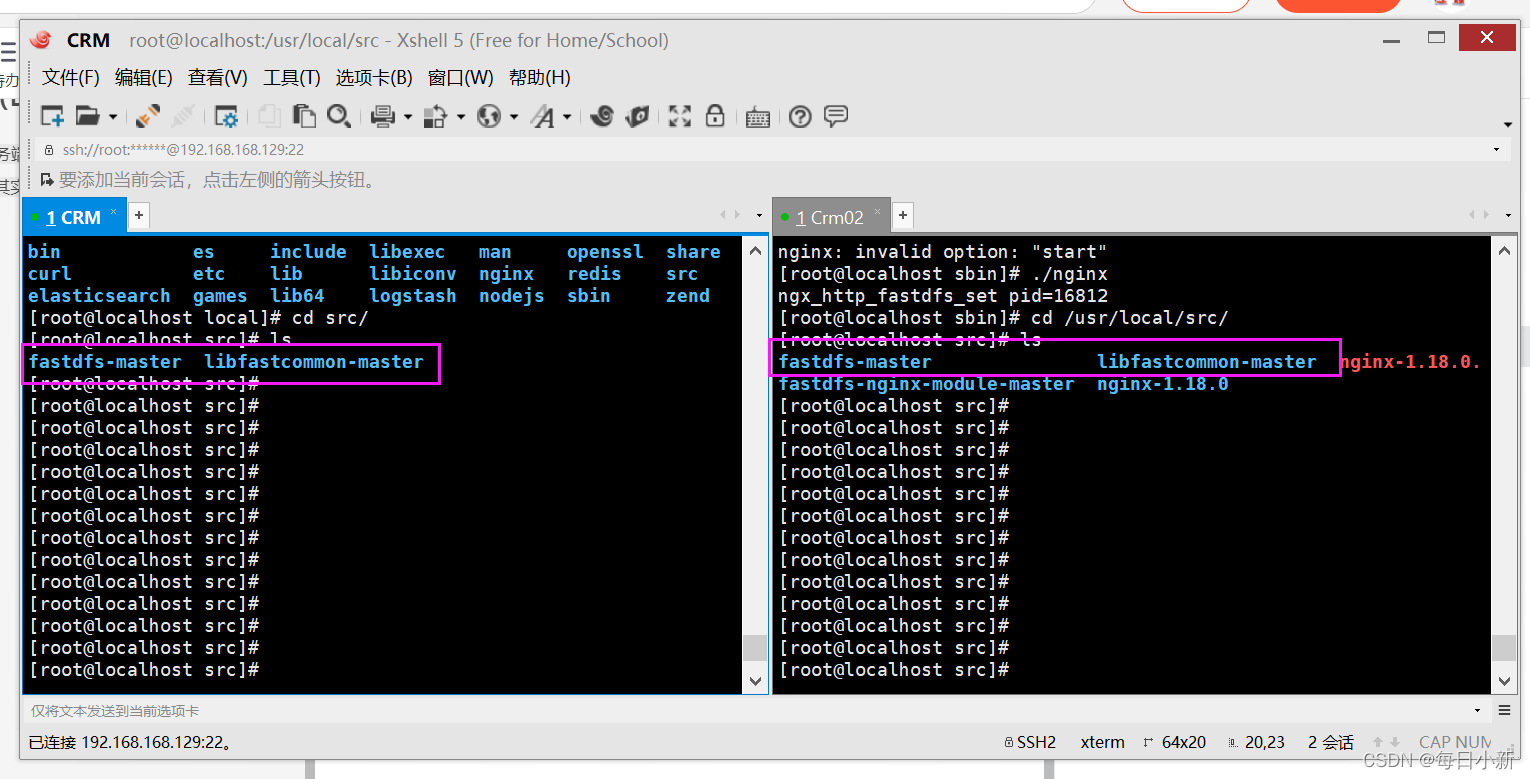Expand the color scheme dropdown arrow
This screenshot has height=779, width=1530.
point(461,117)
